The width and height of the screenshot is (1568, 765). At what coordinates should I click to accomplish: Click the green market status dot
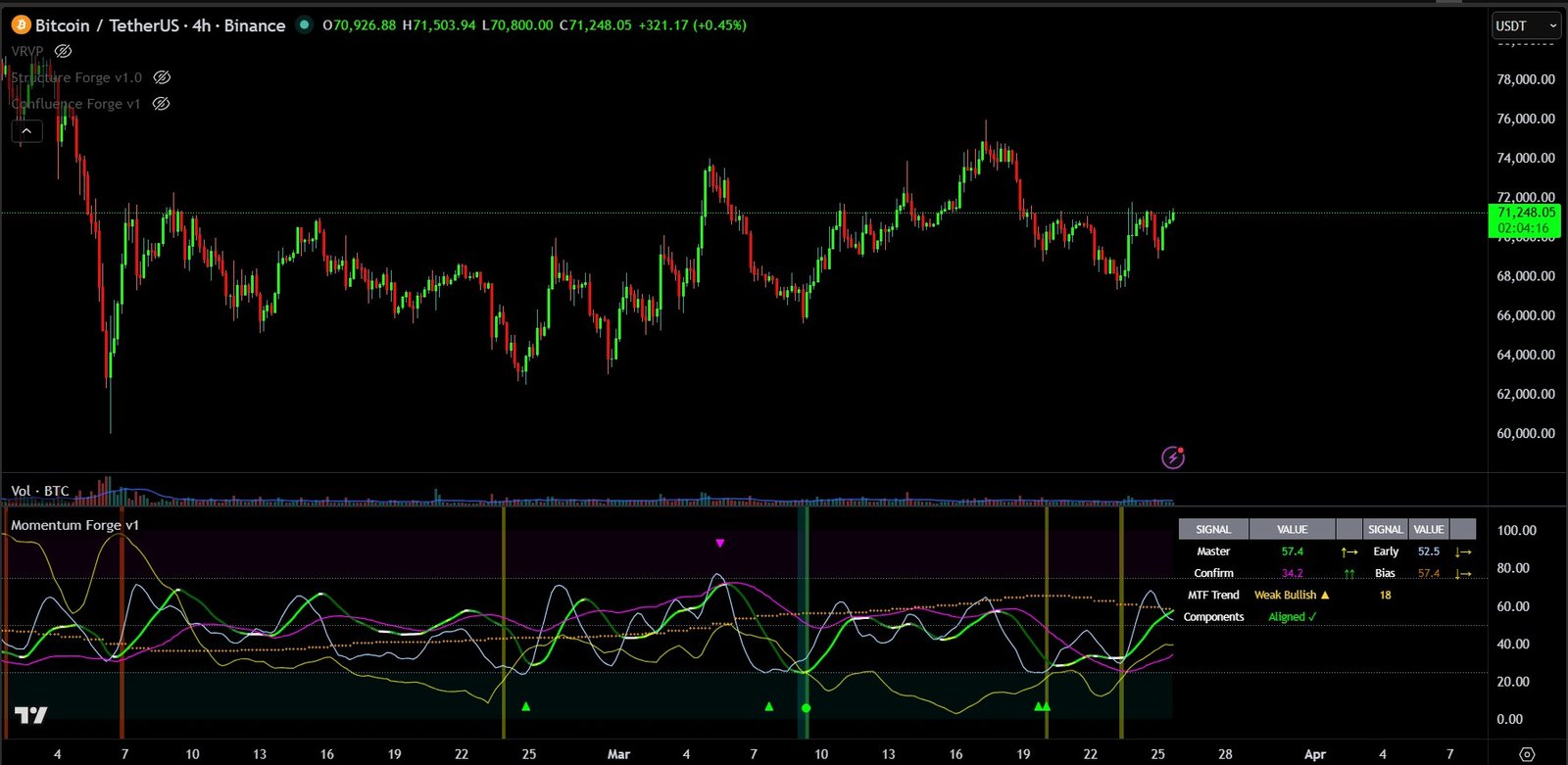coord(305,24)
